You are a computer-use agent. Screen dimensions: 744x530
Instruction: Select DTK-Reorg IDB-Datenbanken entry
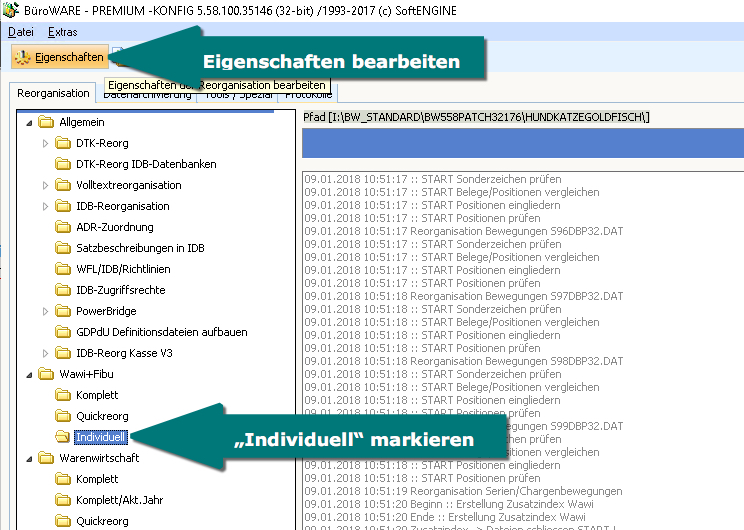click(146, 164)
